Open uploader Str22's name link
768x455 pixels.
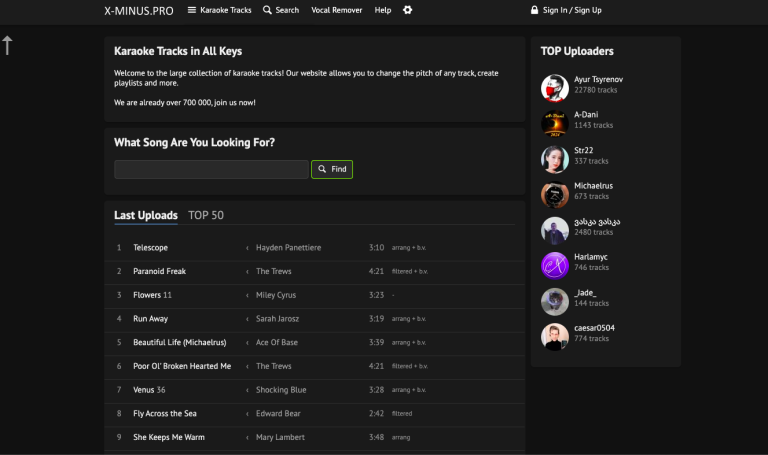(x=583, y=150)
